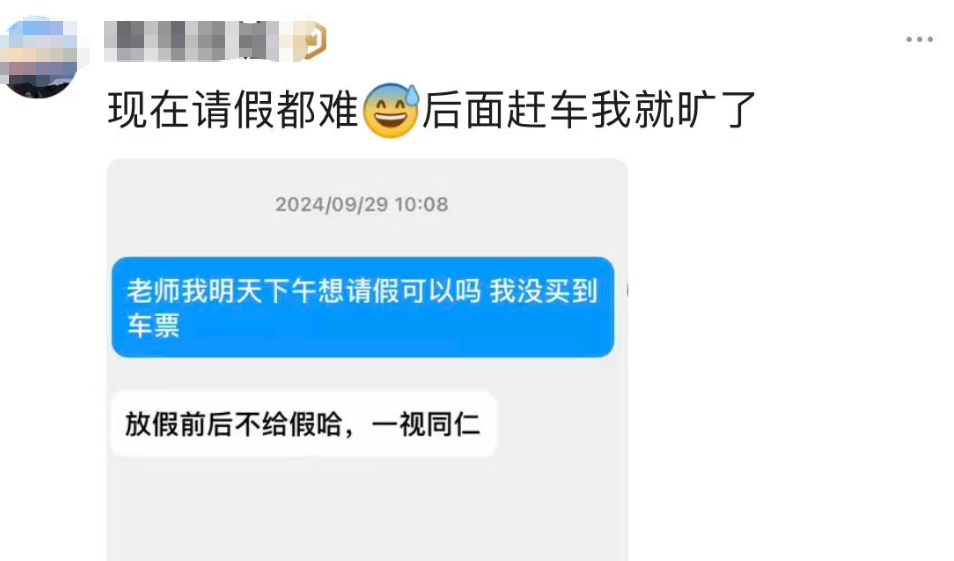Open the three-dot more options menu
Image resolution: width=954 pixels, height=561 pixels.
(x=919, y=40)
